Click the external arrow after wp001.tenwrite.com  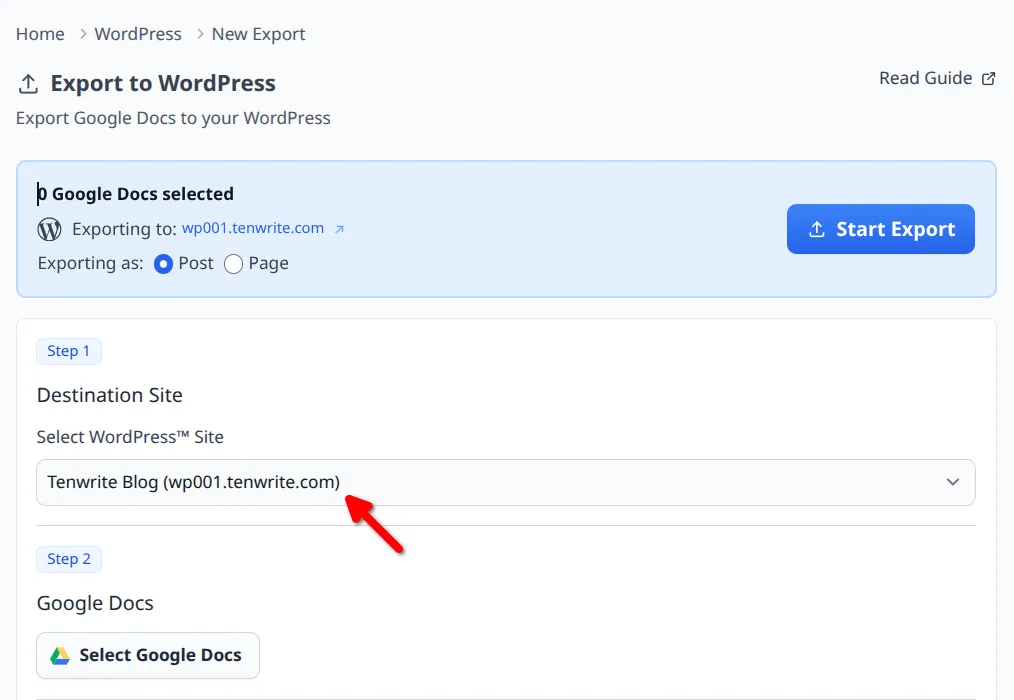[340, 228]
